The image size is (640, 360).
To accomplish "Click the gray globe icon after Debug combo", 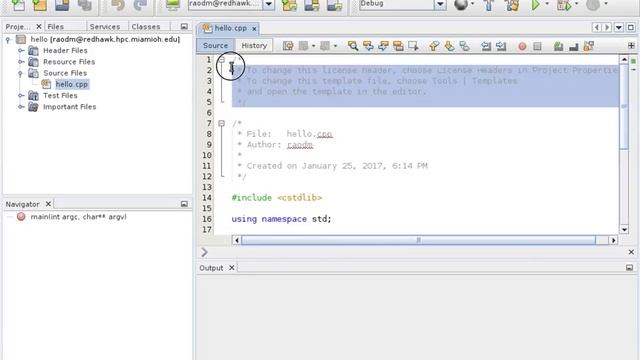I will point(461,5).
